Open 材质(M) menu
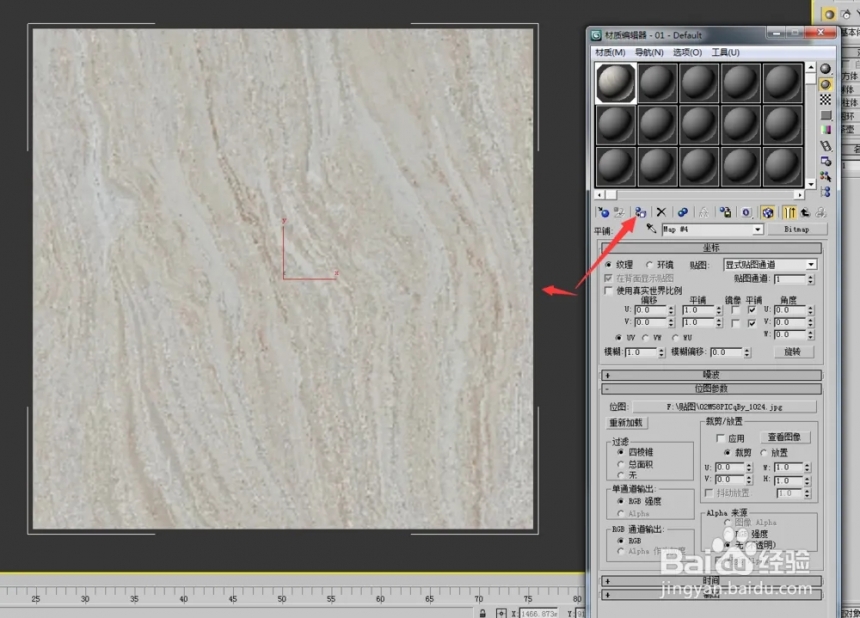This screenshot has width=860, height=618. [x=610, y=52]
